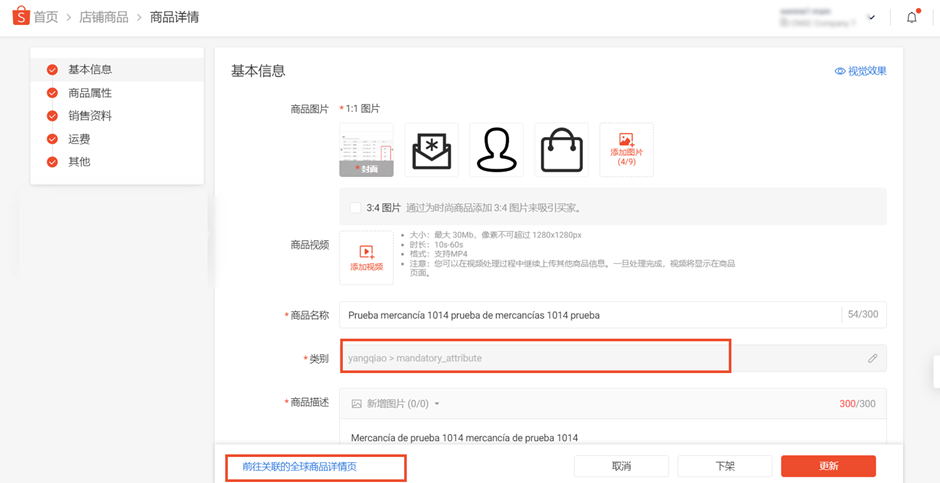The image size is (940, 483).
Task: Open 前往关联的全球商品详情页 link
Action: point(299,467)
